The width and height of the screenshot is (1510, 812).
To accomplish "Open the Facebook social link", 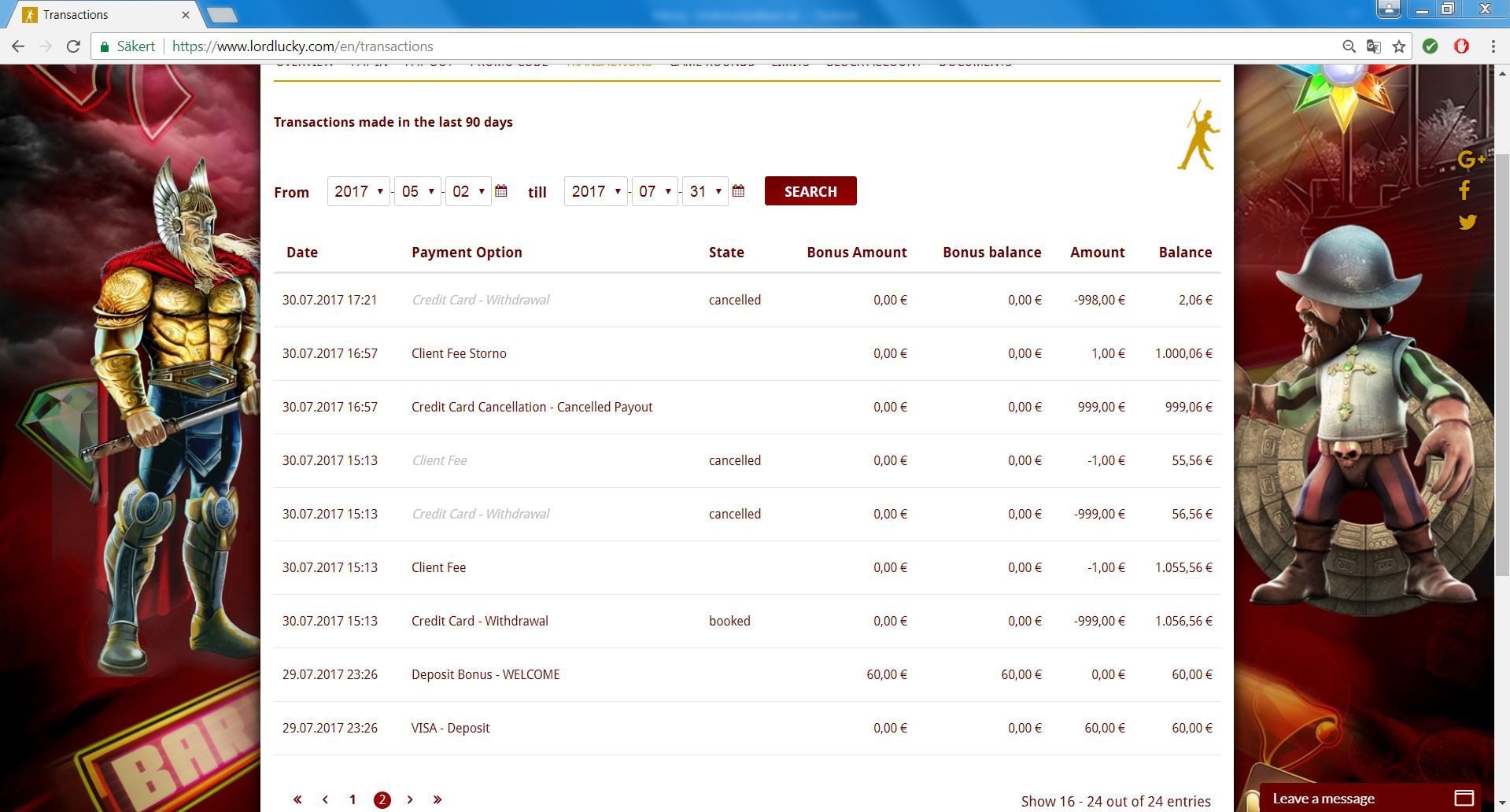I will 1464,190.
